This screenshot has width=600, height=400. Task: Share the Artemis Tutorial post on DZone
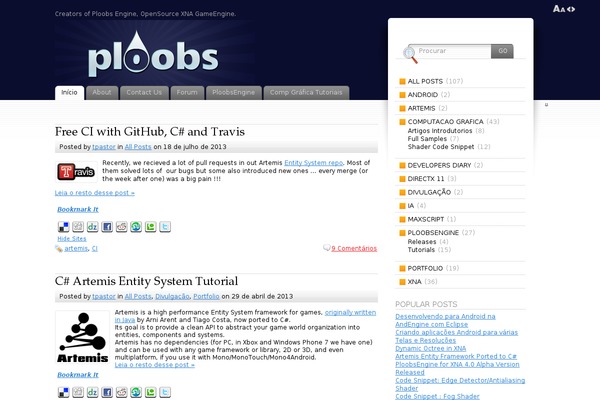(x=93, y=392)
